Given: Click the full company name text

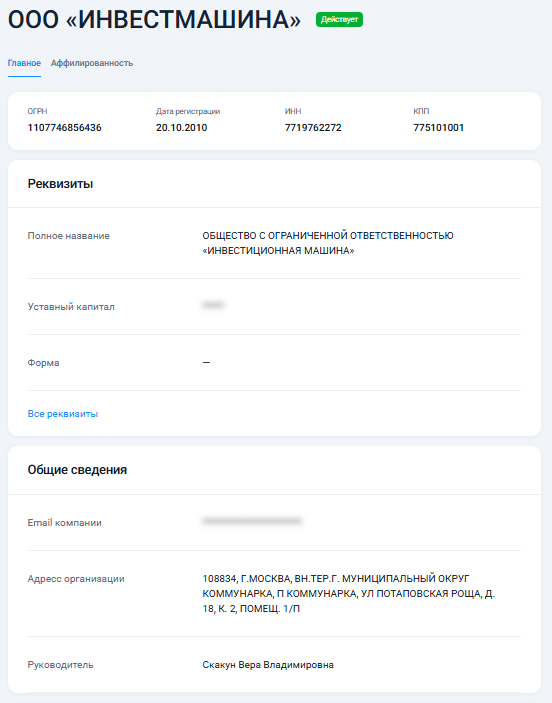Looking at the screenshot, I should [x=328, y=243].
